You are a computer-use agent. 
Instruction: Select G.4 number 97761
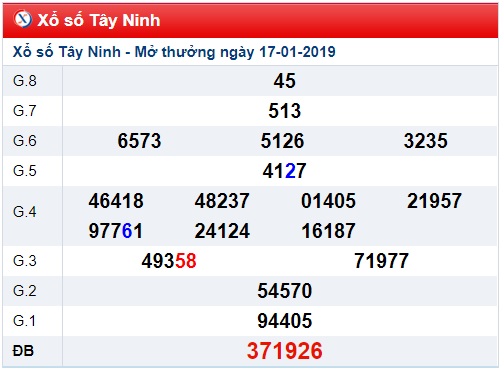[x=116, y=231]
